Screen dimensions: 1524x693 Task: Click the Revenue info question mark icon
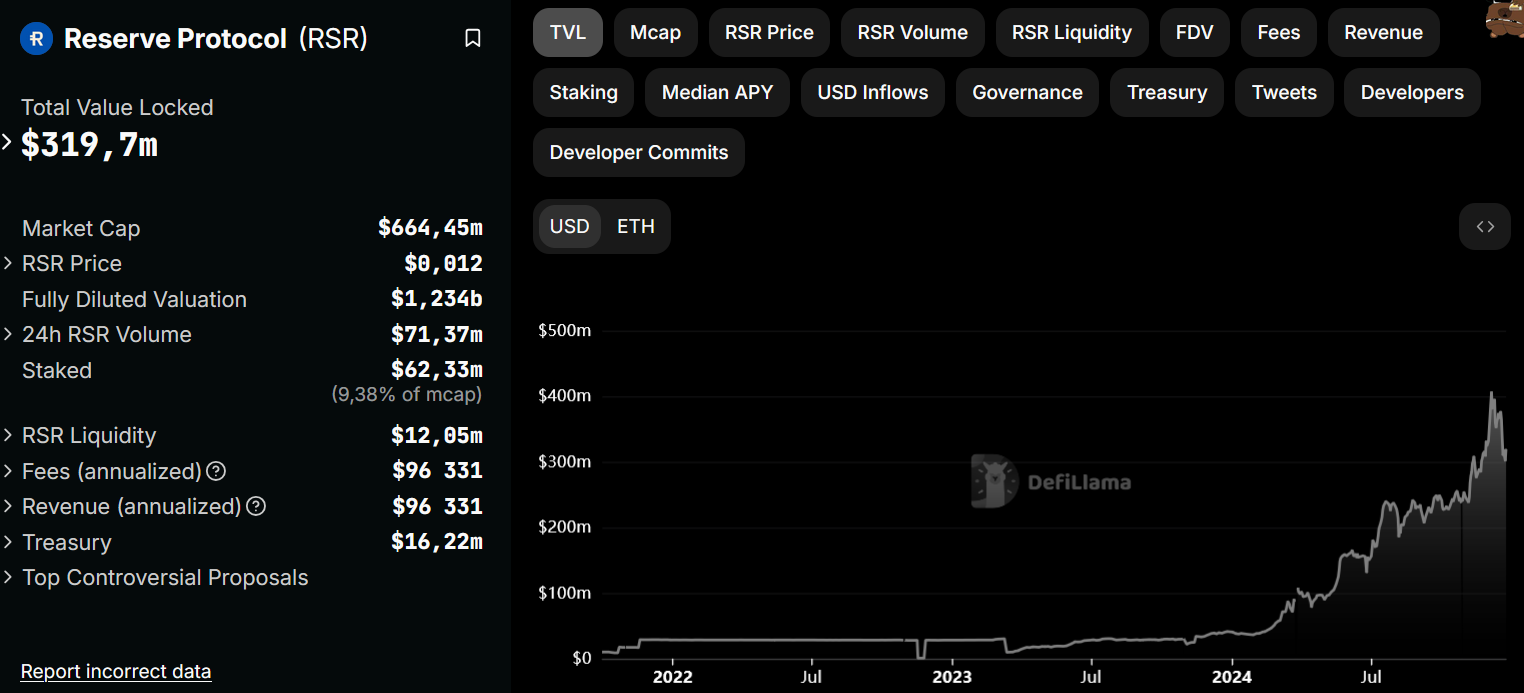[256, 506]
